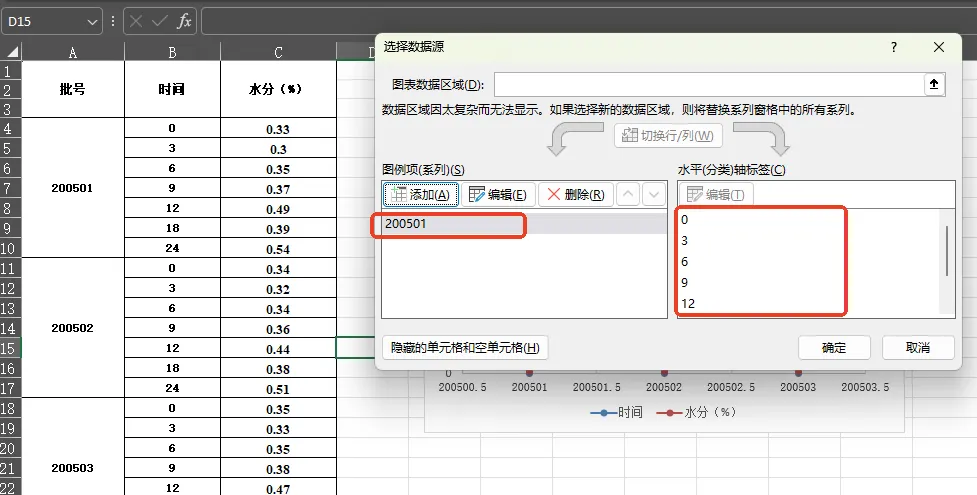Select row 22 header
Screen dimensions: 977x495
point(11,488)
